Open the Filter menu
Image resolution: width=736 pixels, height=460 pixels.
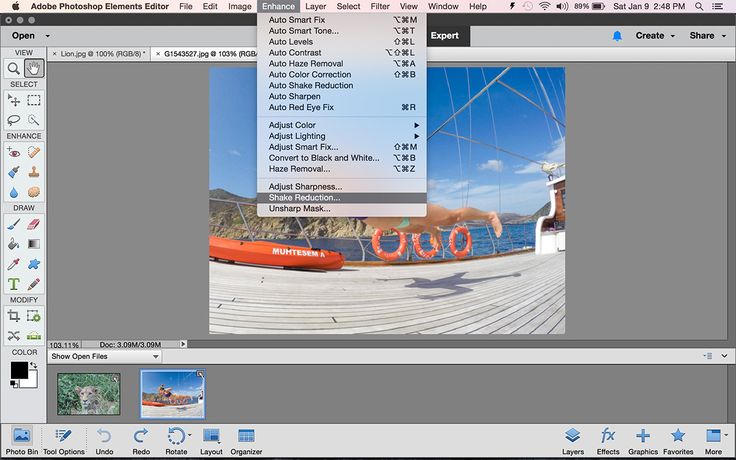click(380, 6)
